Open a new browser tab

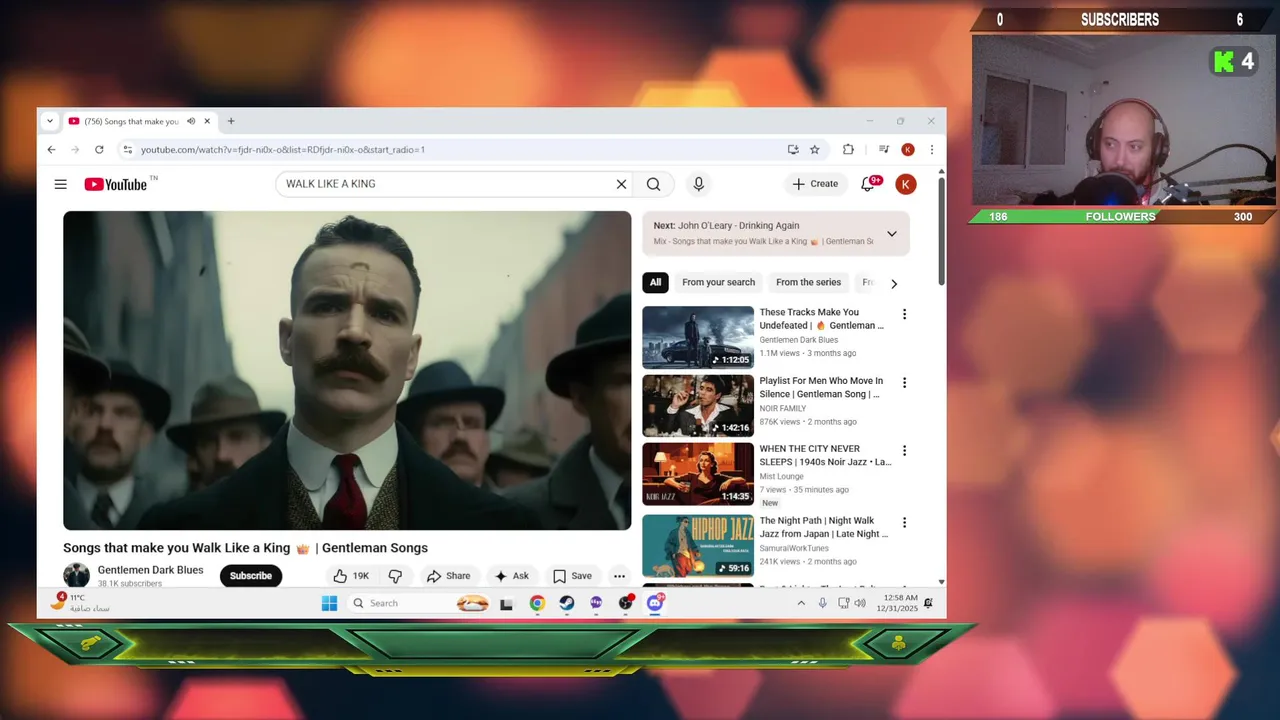pos(231,121)
